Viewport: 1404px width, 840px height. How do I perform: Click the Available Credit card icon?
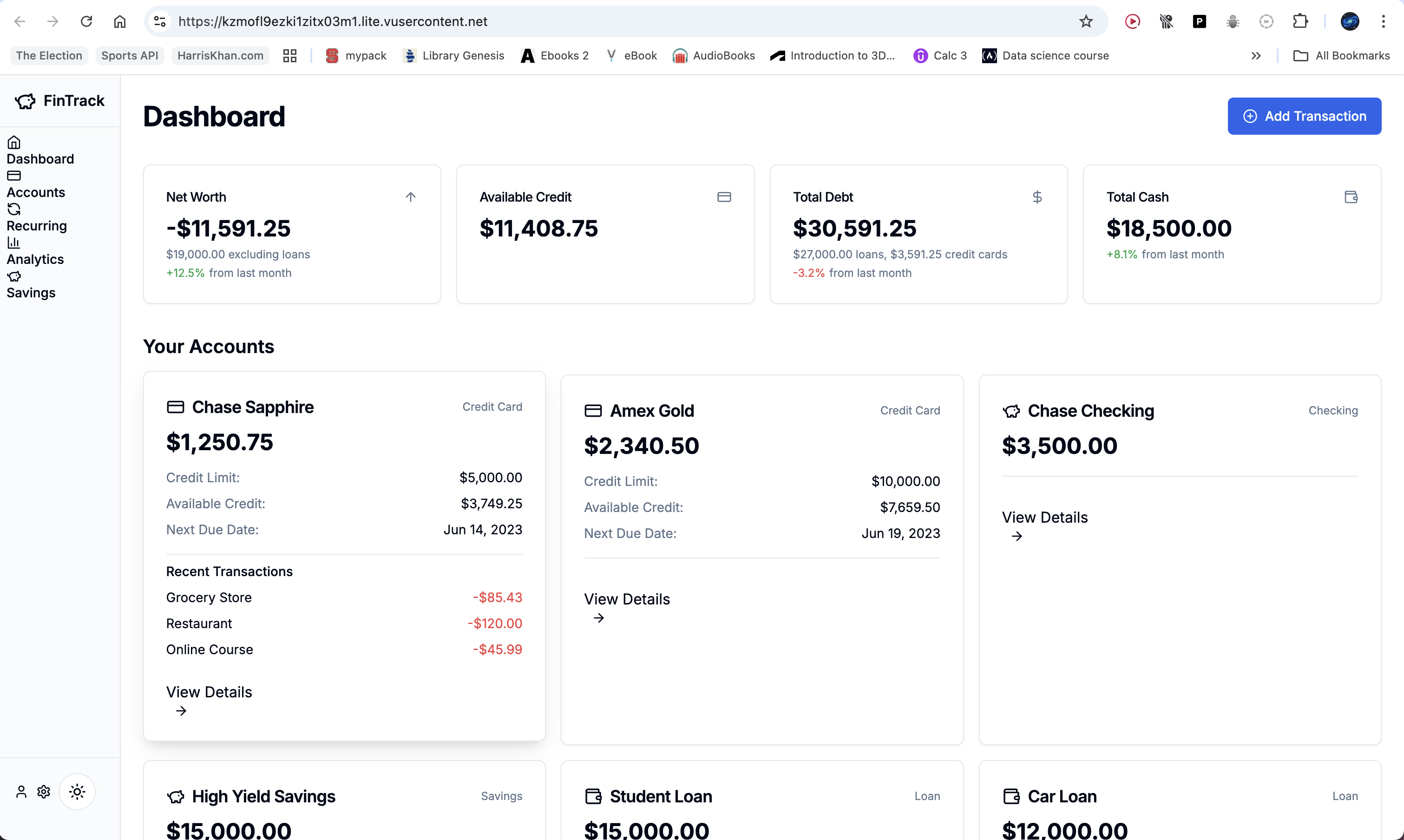coord(724,197)
